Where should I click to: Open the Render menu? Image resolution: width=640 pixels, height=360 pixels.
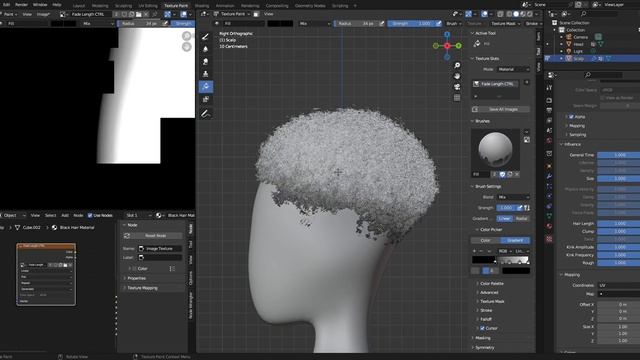21,4
